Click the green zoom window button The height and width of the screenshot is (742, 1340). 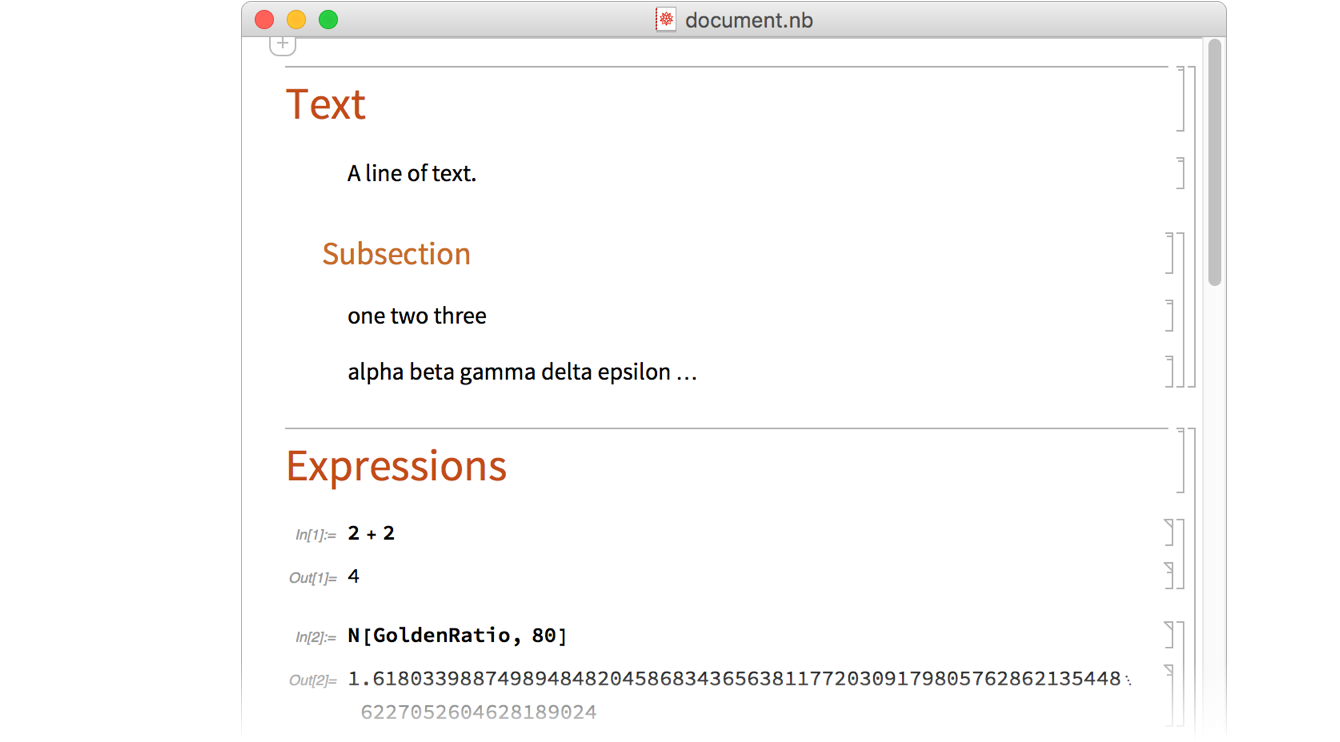[x=328, y=20]
